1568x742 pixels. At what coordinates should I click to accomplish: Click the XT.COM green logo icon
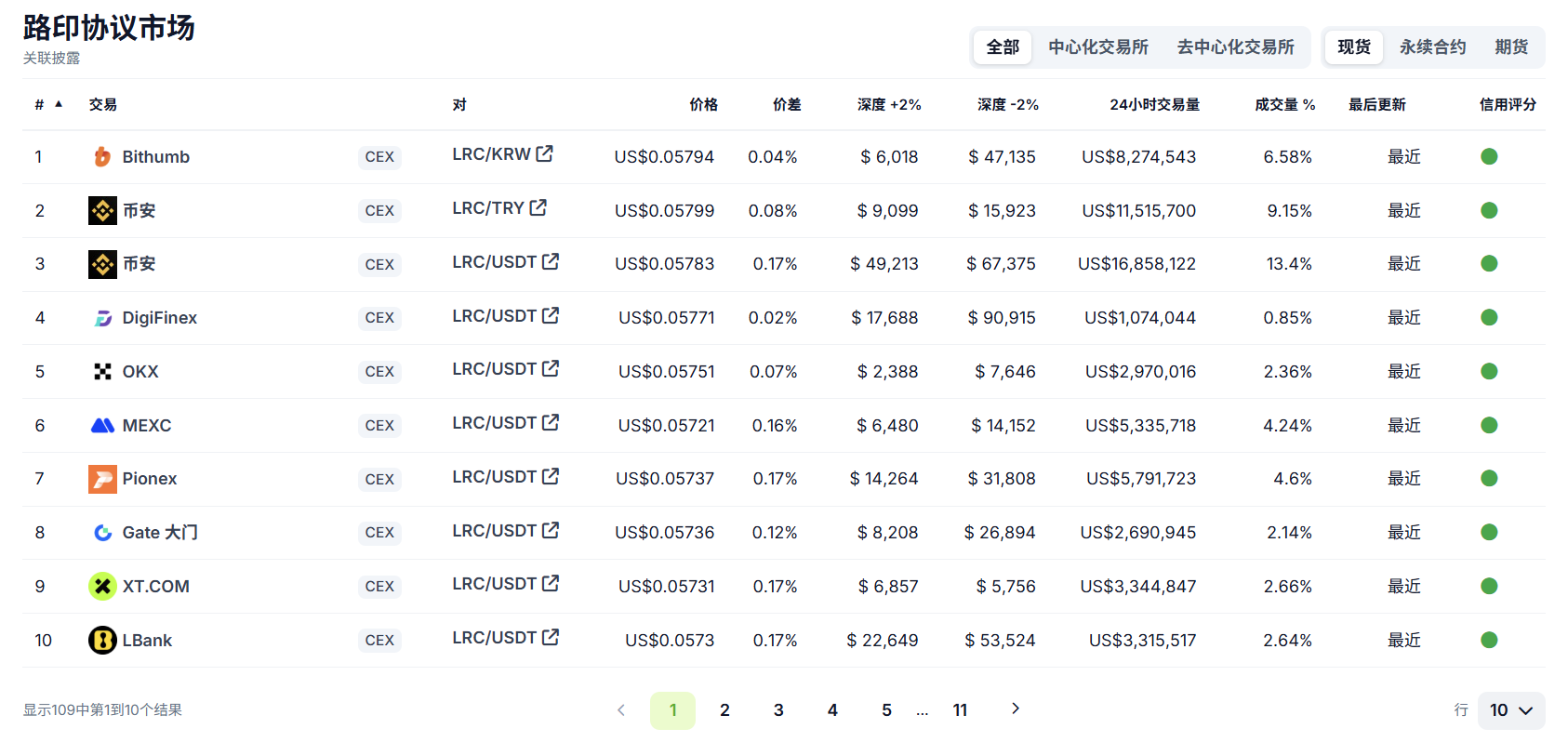(x=102, y=587)
